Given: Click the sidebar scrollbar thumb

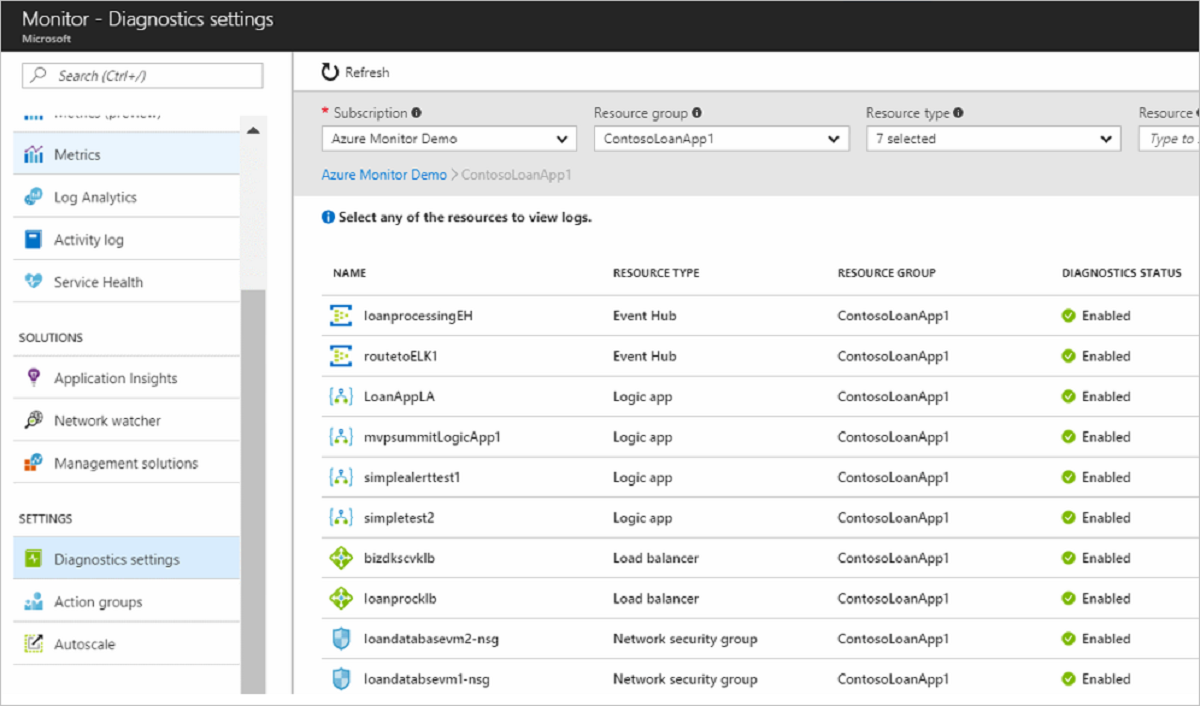Looking at the screenshot, I should [253, 490].
